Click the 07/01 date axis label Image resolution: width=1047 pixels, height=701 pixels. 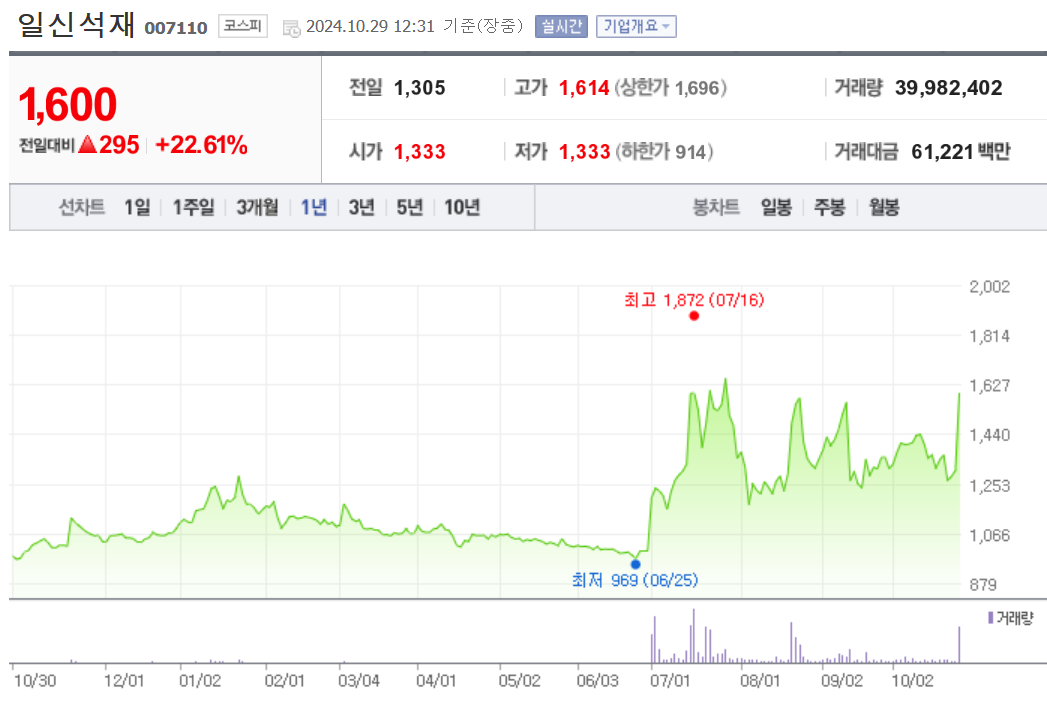pyautogui.click(x=670, y=681)
